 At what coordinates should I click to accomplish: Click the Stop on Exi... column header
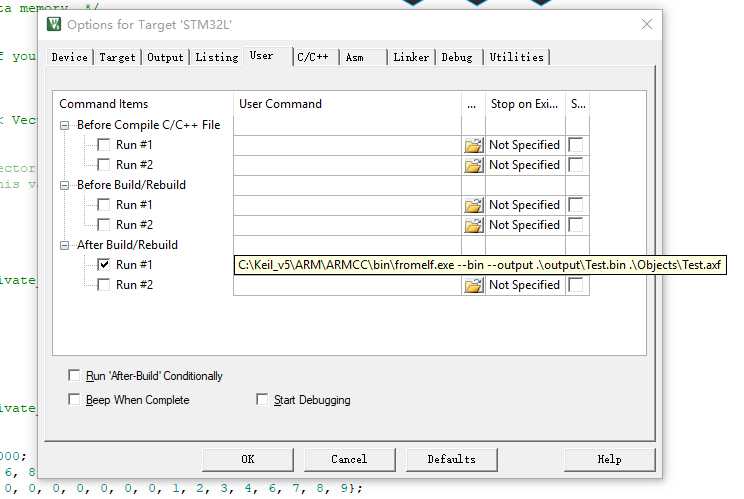(525, 104)
